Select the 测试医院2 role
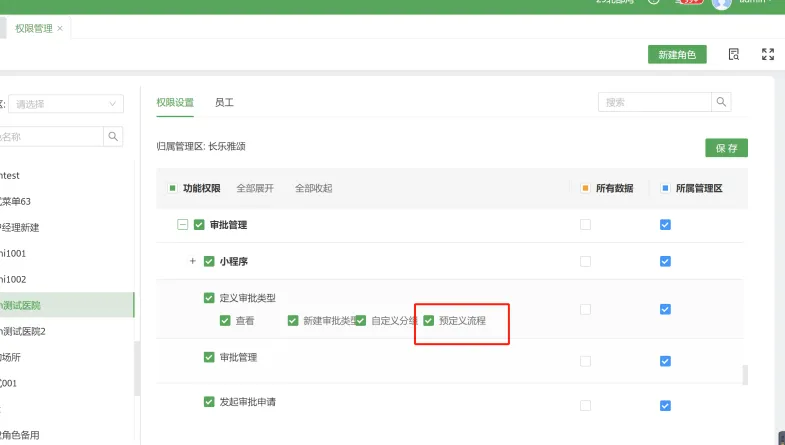 point(23,331)
